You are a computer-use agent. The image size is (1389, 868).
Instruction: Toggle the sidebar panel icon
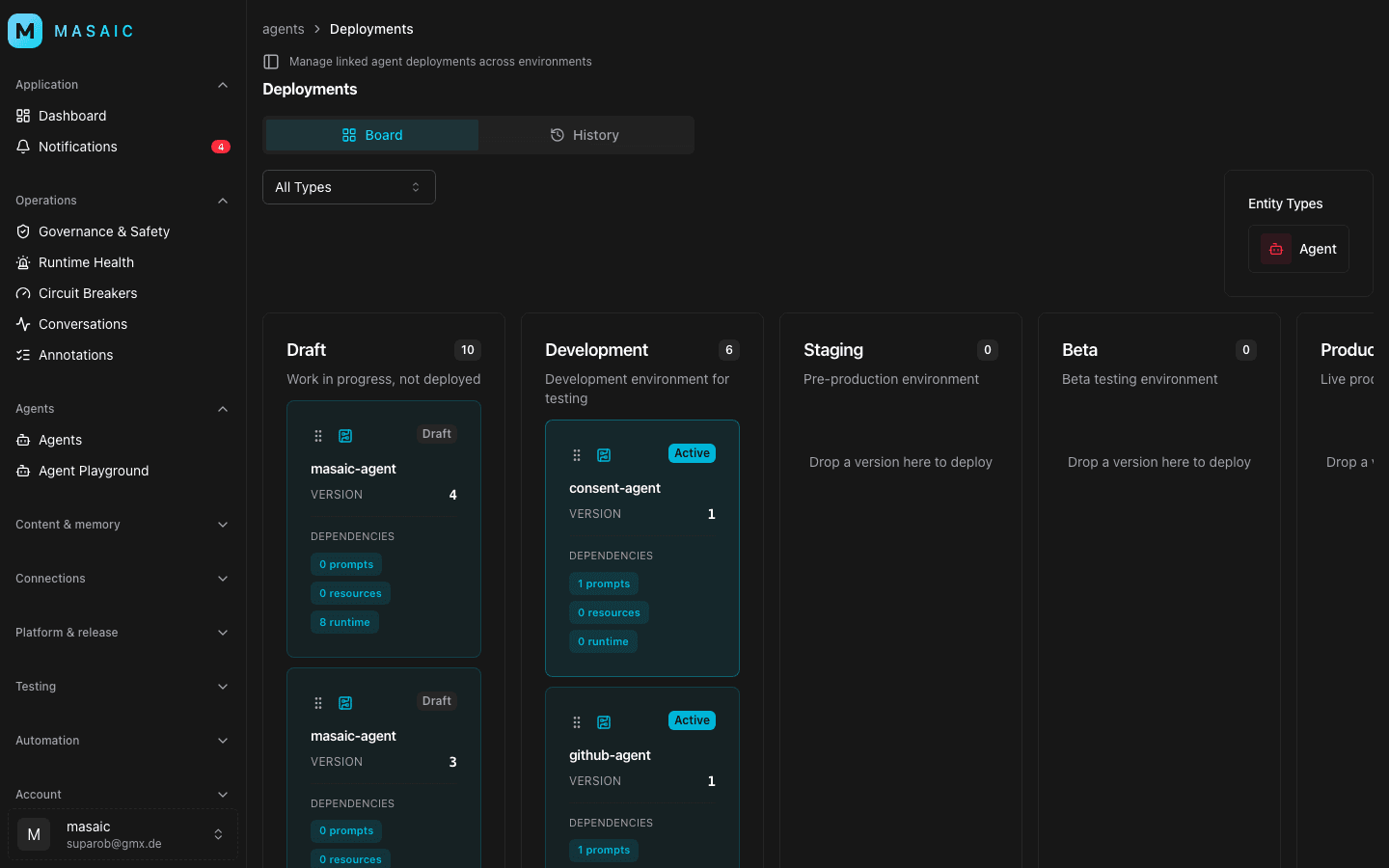[271, 62]
